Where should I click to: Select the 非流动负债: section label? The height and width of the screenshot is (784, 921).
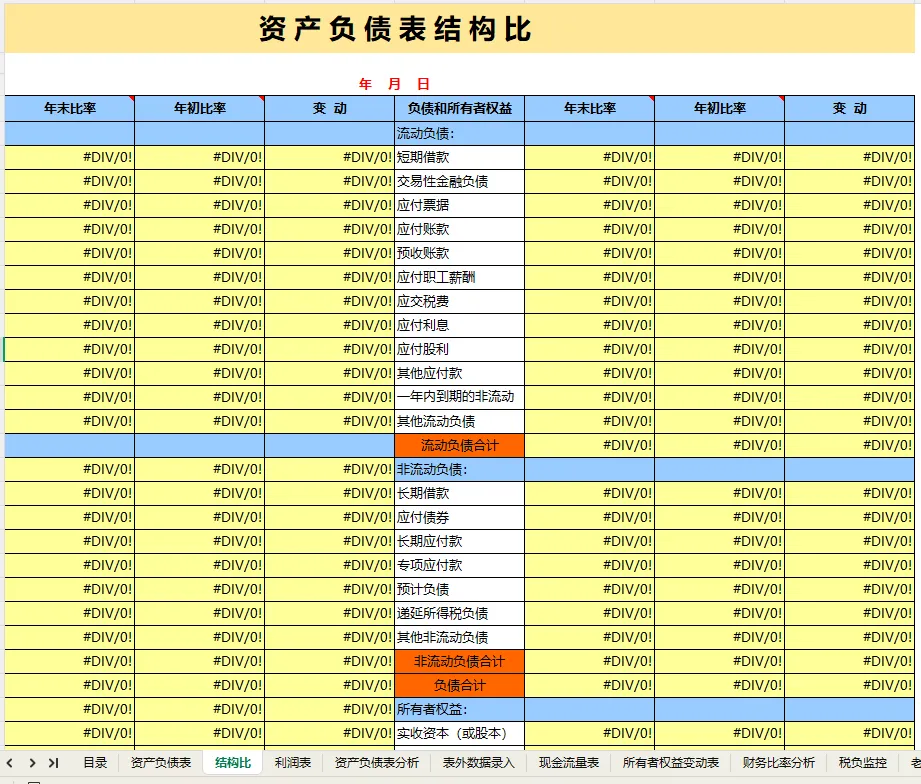click(459, 469)
